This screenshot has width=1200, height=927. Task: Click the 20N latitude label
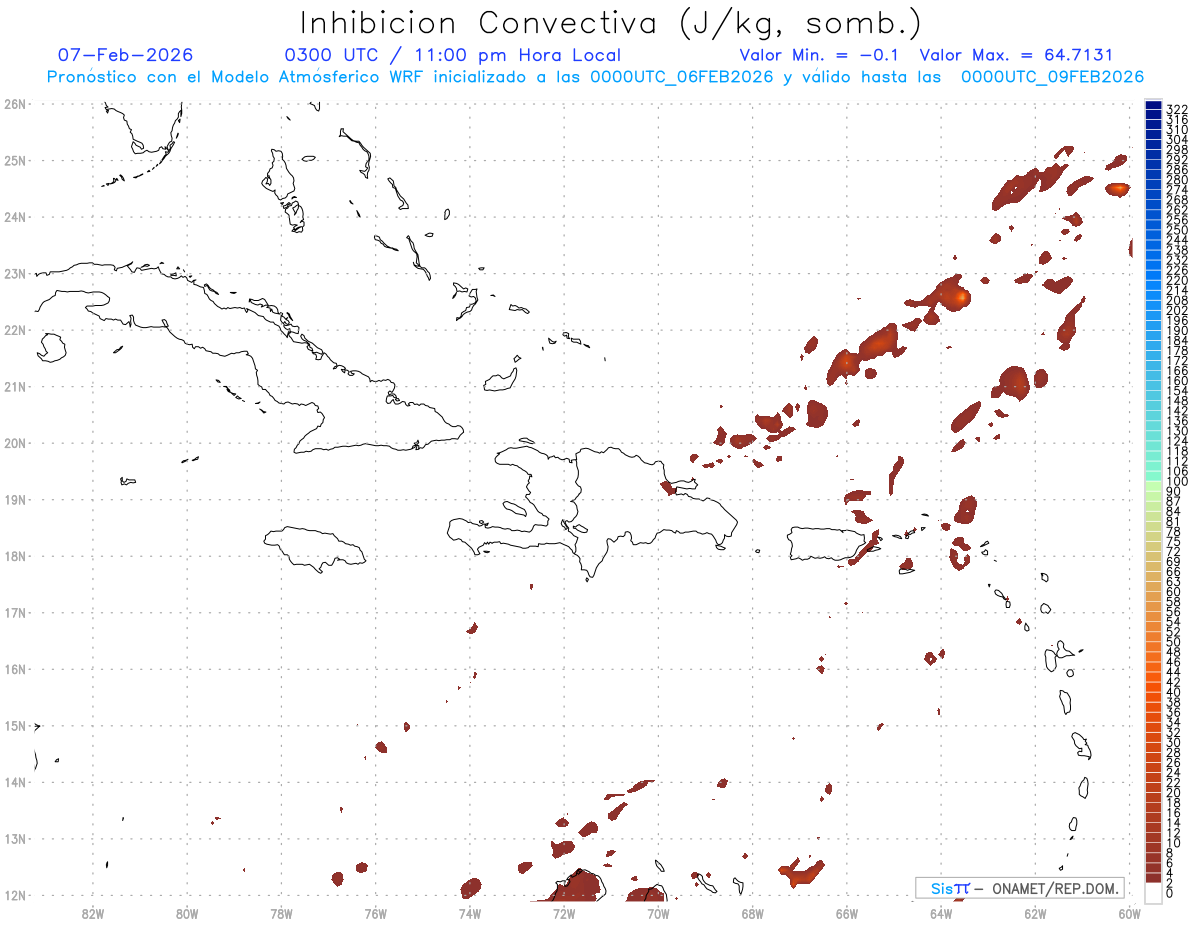(14, 443)
